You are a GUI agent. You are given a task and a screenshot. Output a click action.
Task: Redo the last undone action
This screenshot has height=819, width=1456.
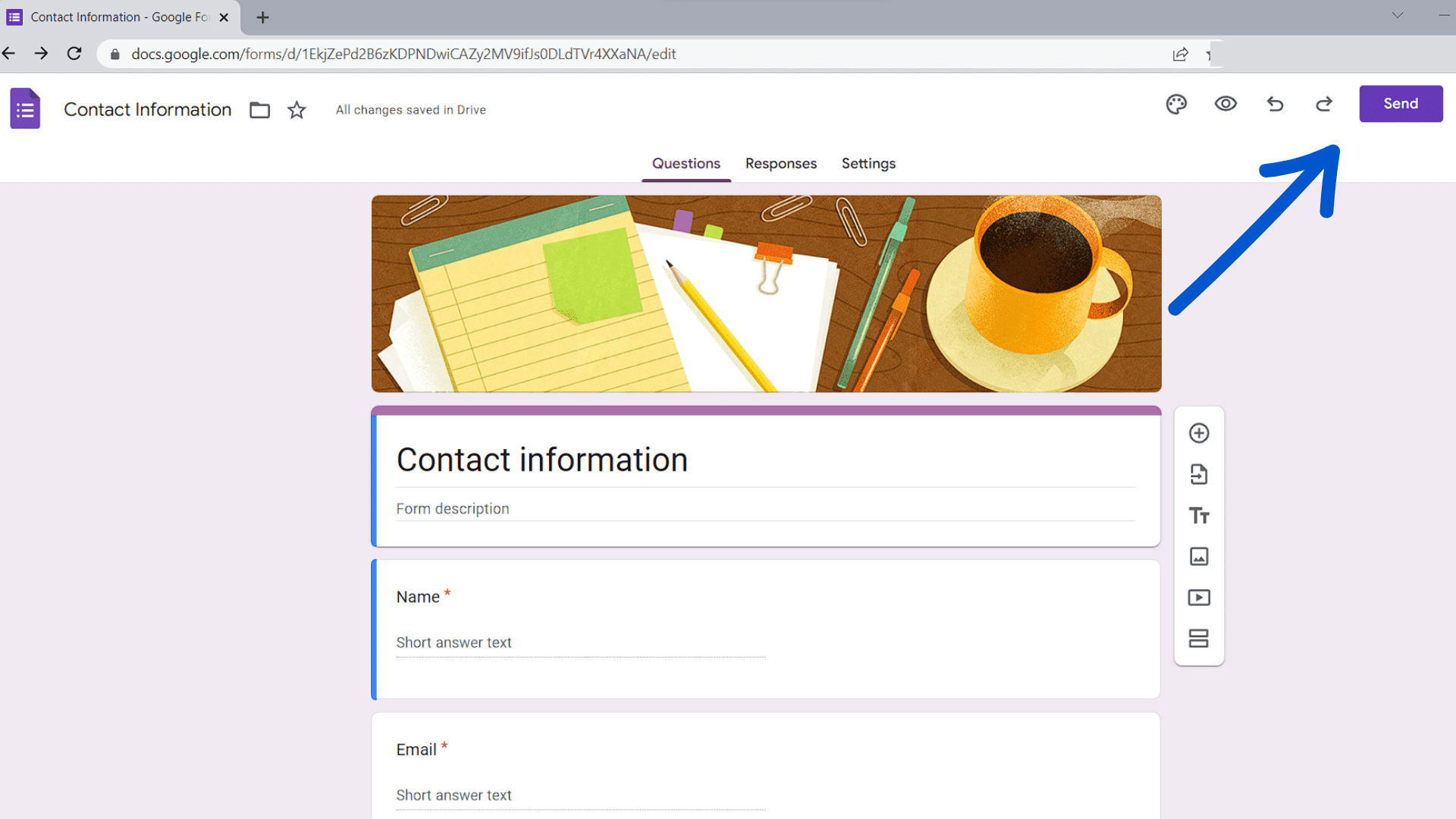tap(1323, 103)
